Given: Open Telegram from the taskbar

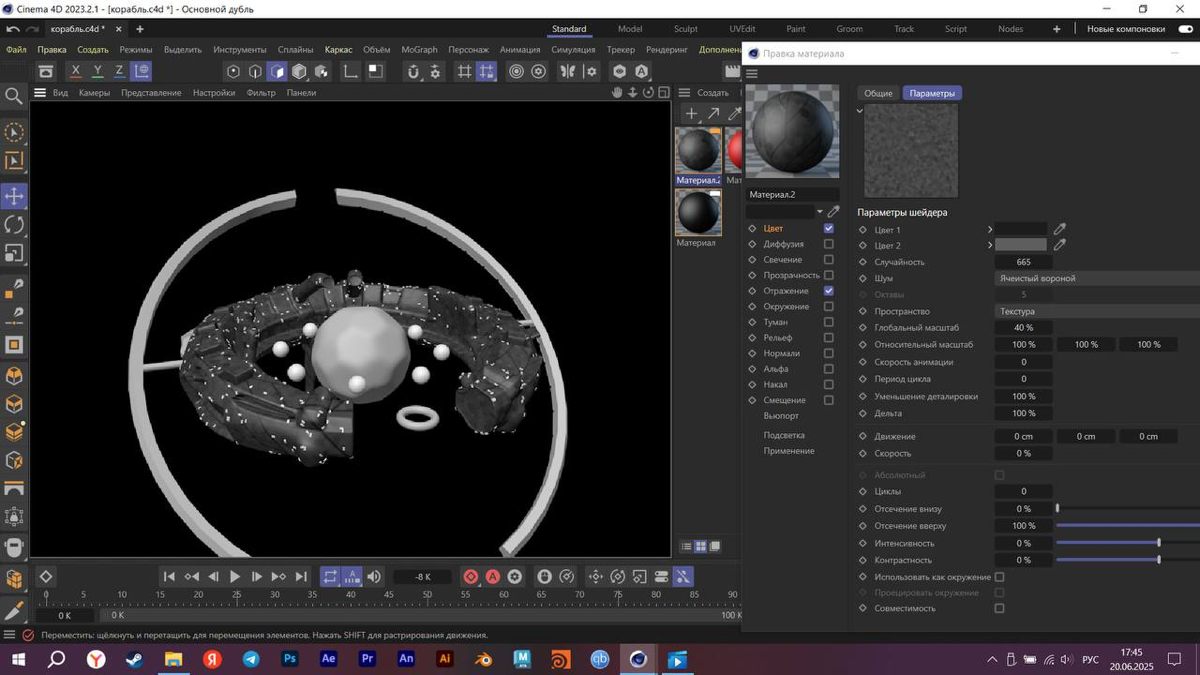Looking at the screenshot, I should tap(251, 659).
